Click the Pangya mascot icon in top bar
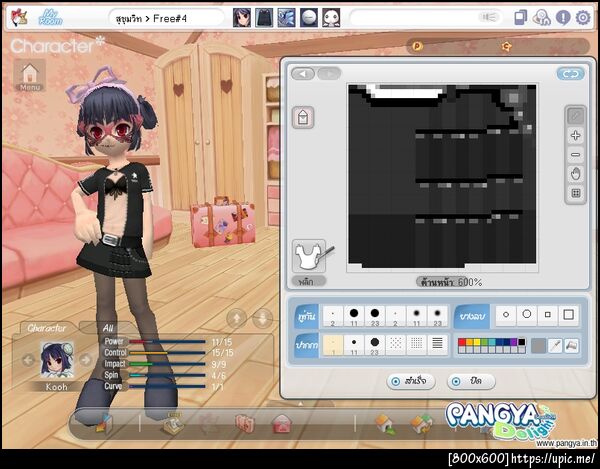Screen dimensions: 600x469 tap(18, 18)
